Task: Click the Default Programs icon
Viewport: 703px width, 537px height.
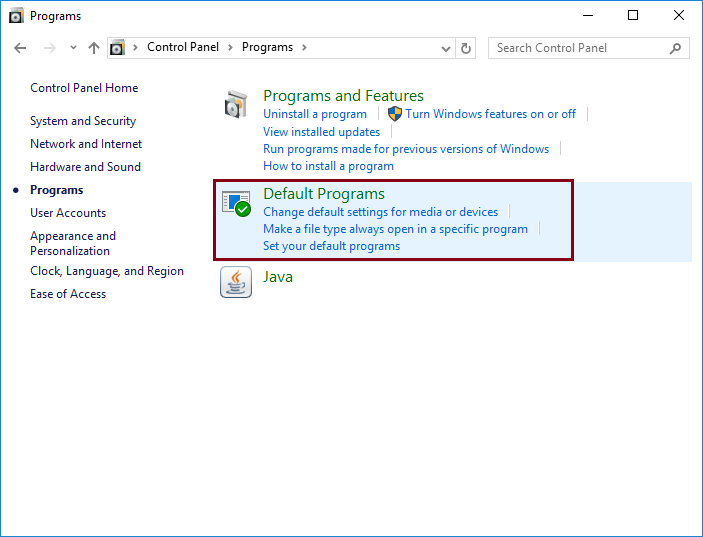Action: [x=236, y=203]
